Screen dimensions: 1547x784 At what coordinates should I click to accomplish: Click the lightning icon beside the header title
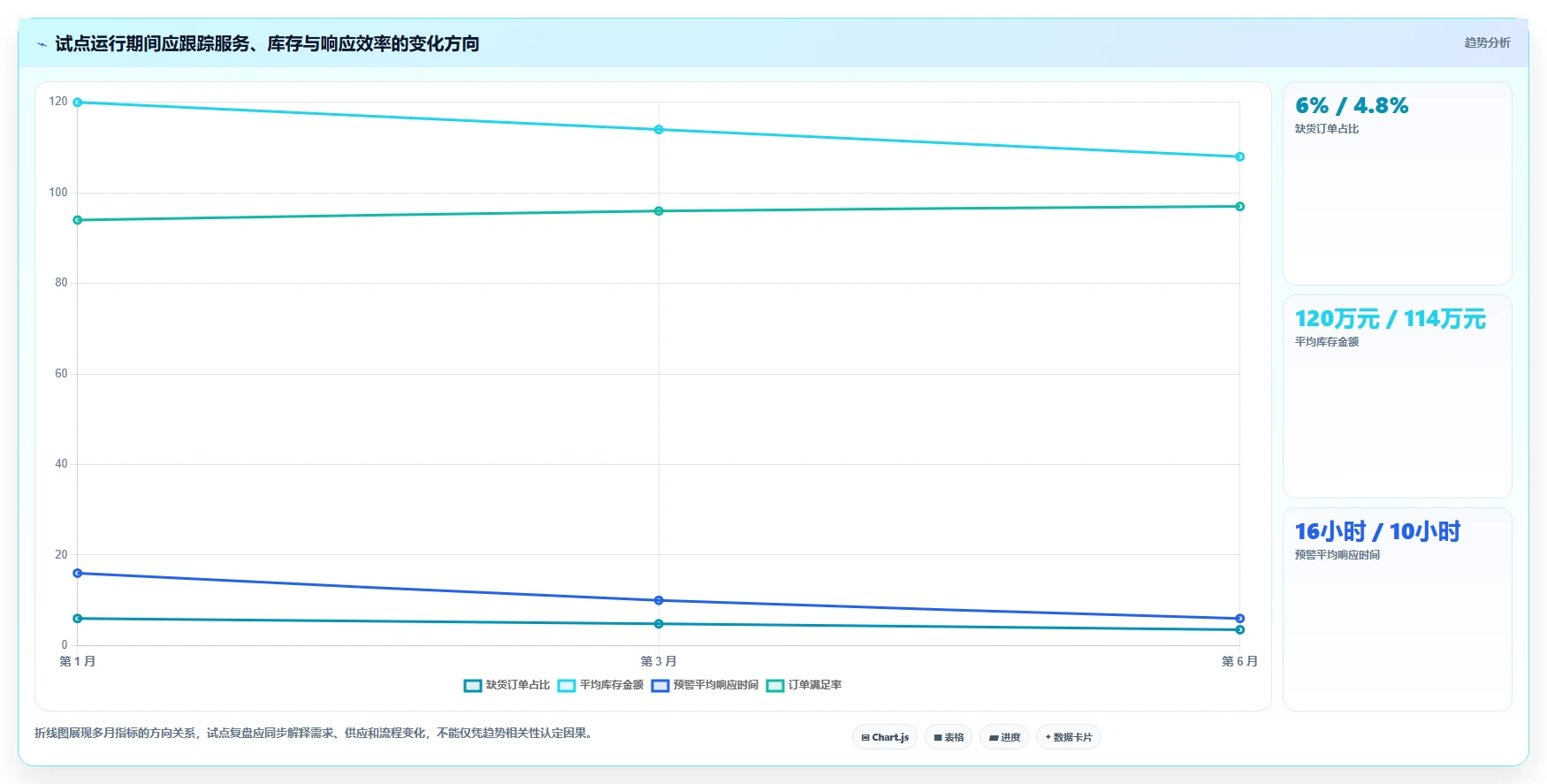(x=42, y=44)
